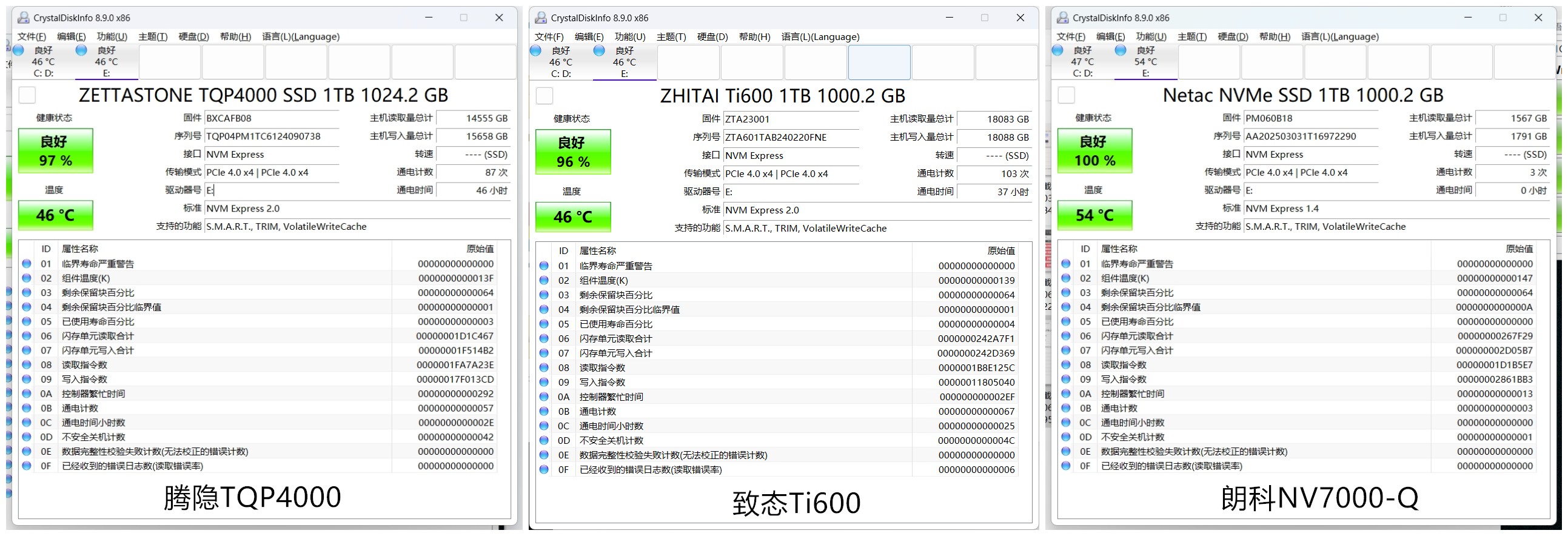Image resolution: width=1568 pixels, height=536 pixels.
Task: Select the C: D: disk tab in ZHITAI window
Action: tap(561, 62)
